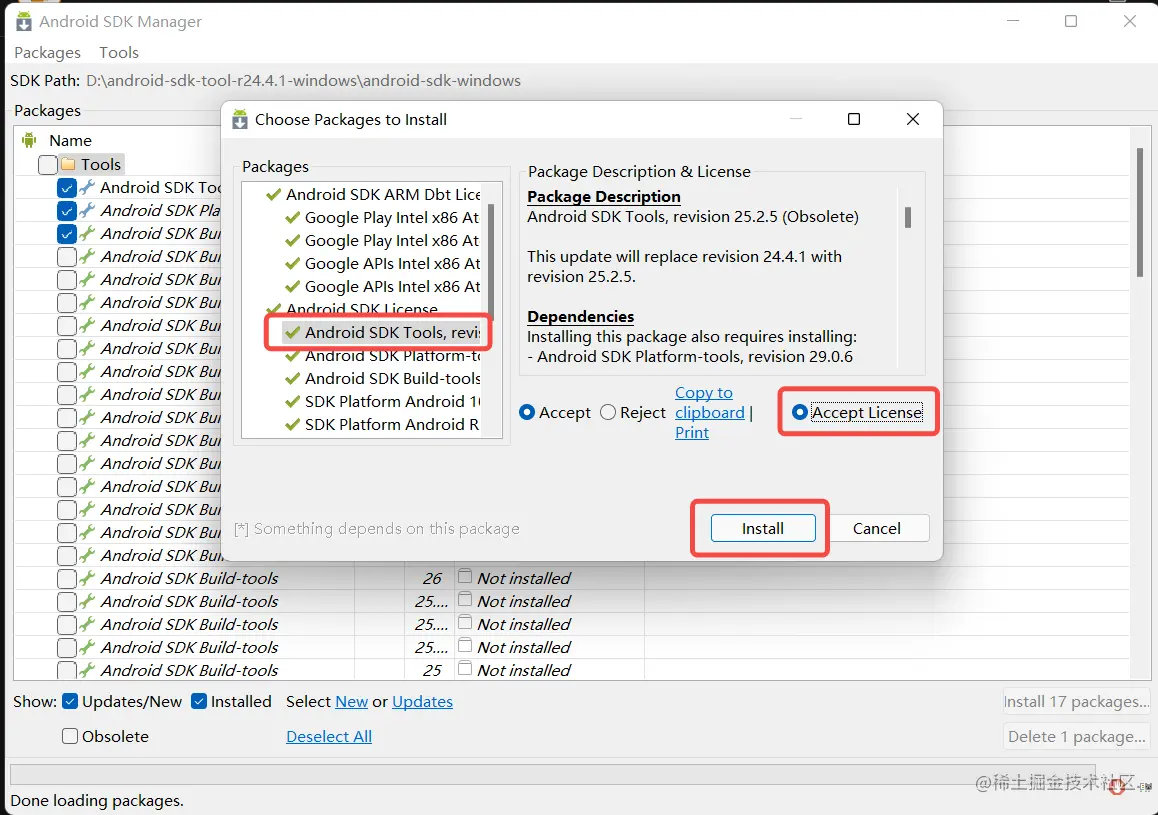This screenshot has width=1158, height=815.
Task: Click the Deselect All link
Action: (x=329, y=736)
